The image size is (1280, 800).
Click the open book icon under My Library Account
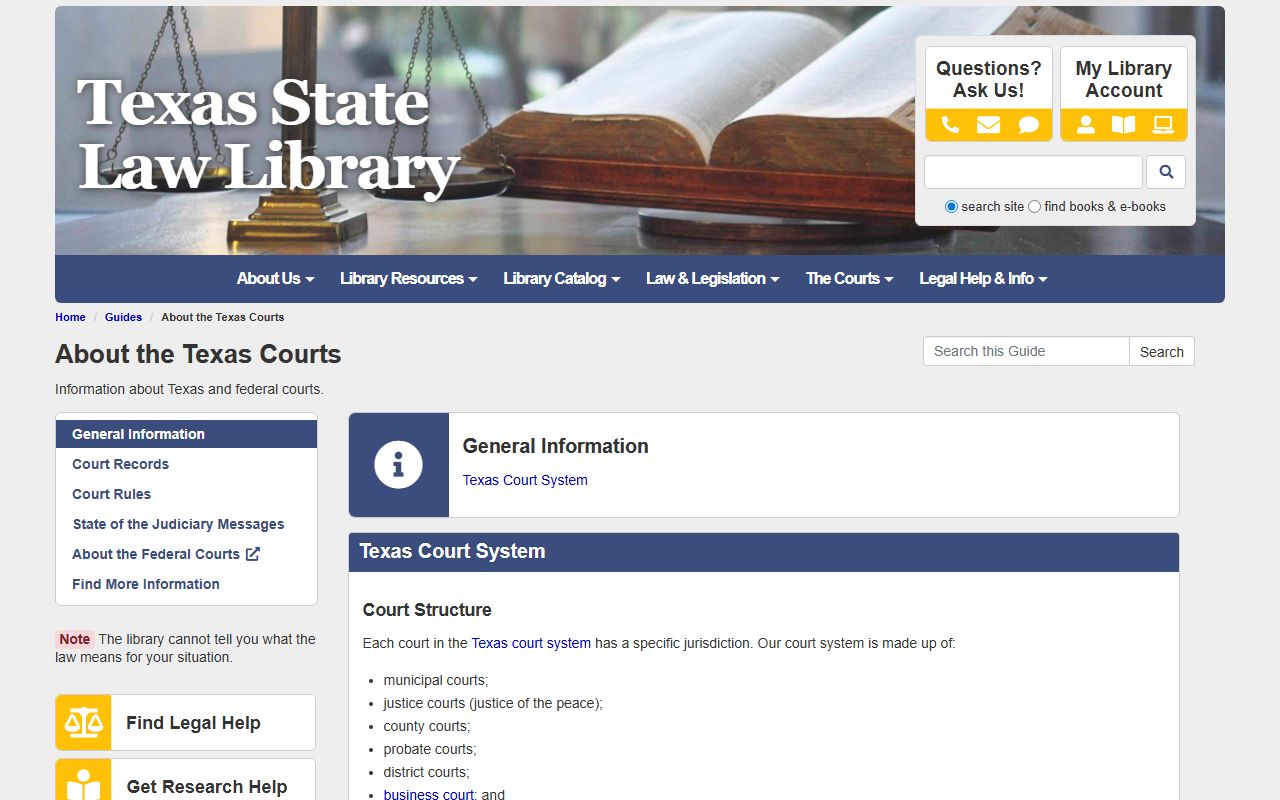pyautogui.click(x=1124, y=125)
